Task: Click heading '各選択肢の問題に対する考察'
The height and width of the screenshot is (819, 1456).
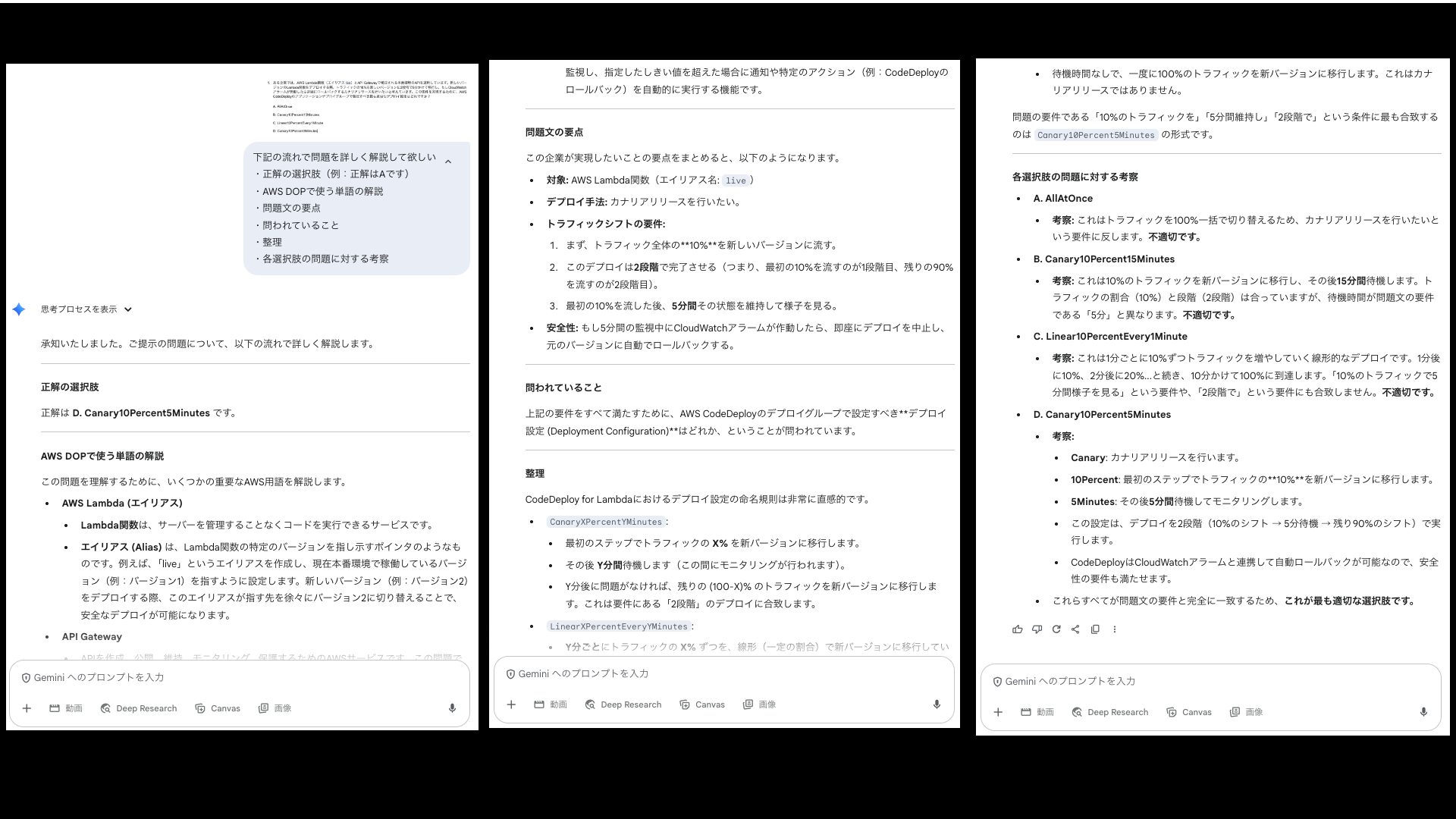Action: (x=1075, y=177)
